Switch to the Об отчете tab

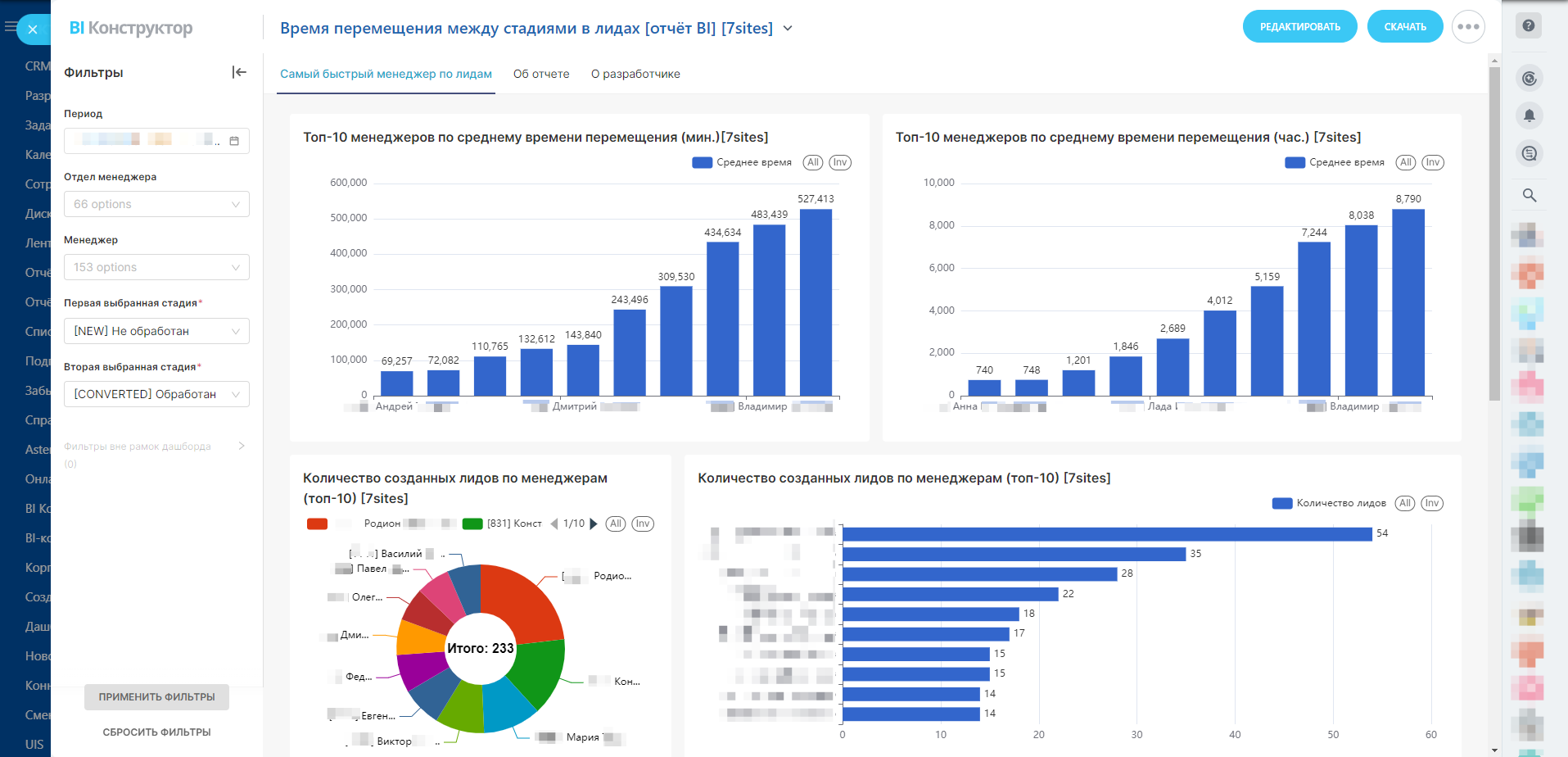point(541,74)
